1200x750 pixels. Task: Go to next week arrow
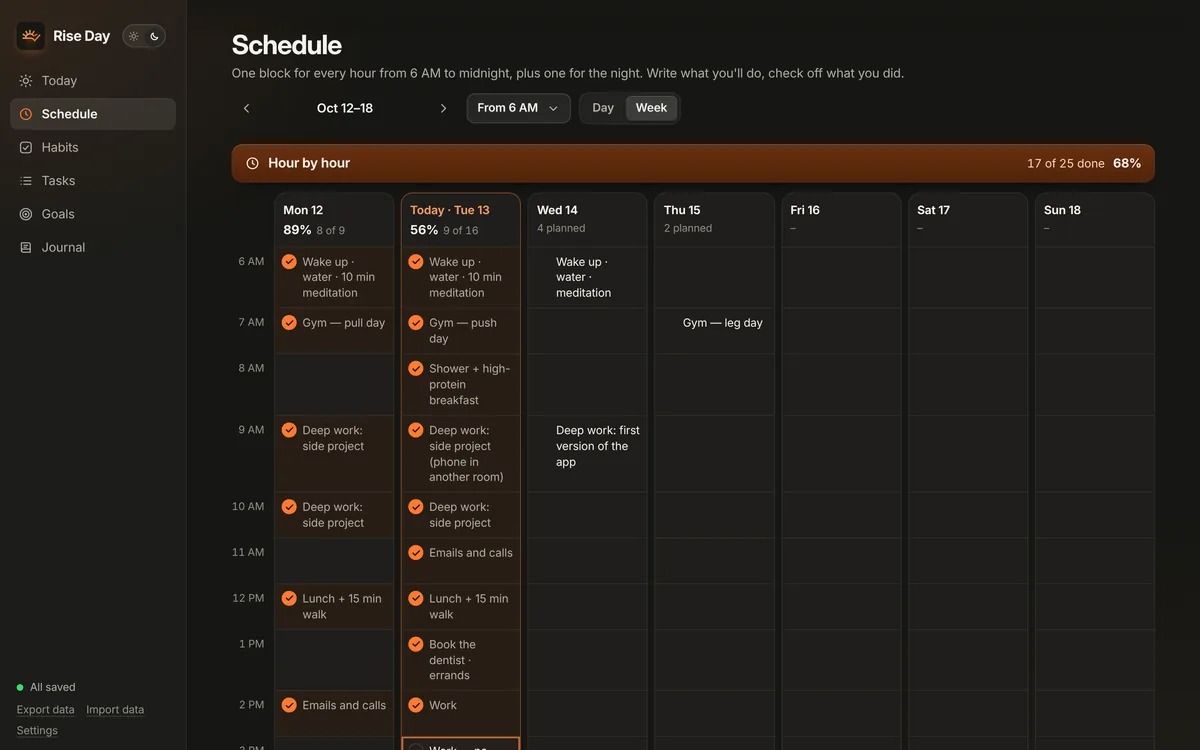(444, 108)
